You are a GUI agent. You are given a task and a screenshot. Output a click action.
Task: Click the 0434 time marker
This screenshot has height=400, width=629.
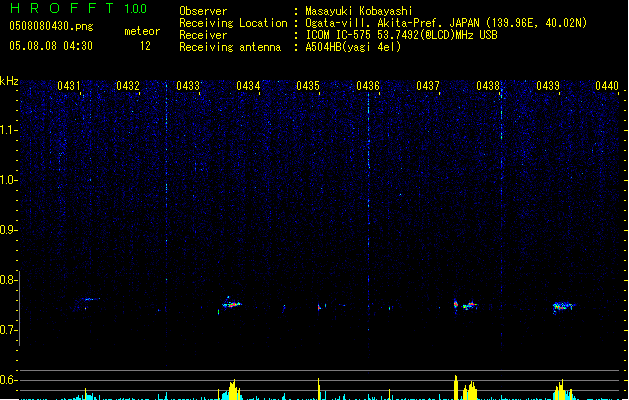(248, 86)
